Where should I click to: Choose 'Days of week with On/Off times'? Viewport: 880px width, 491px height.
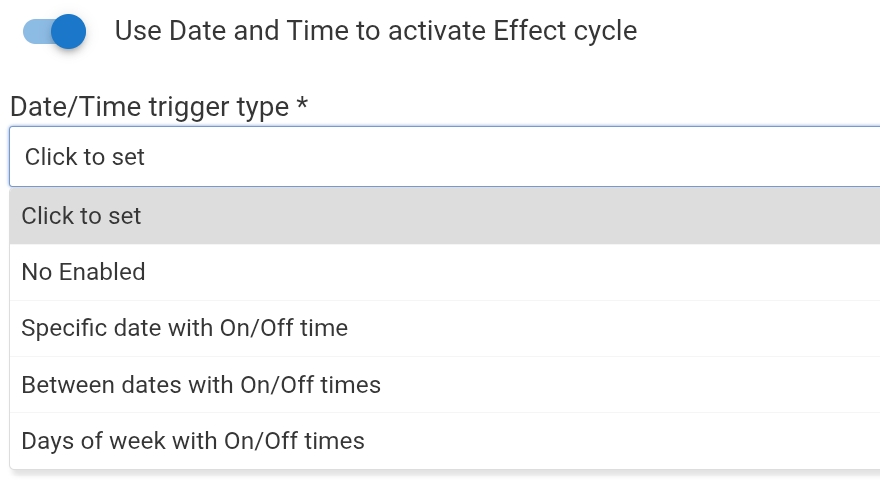coord(193,440)
